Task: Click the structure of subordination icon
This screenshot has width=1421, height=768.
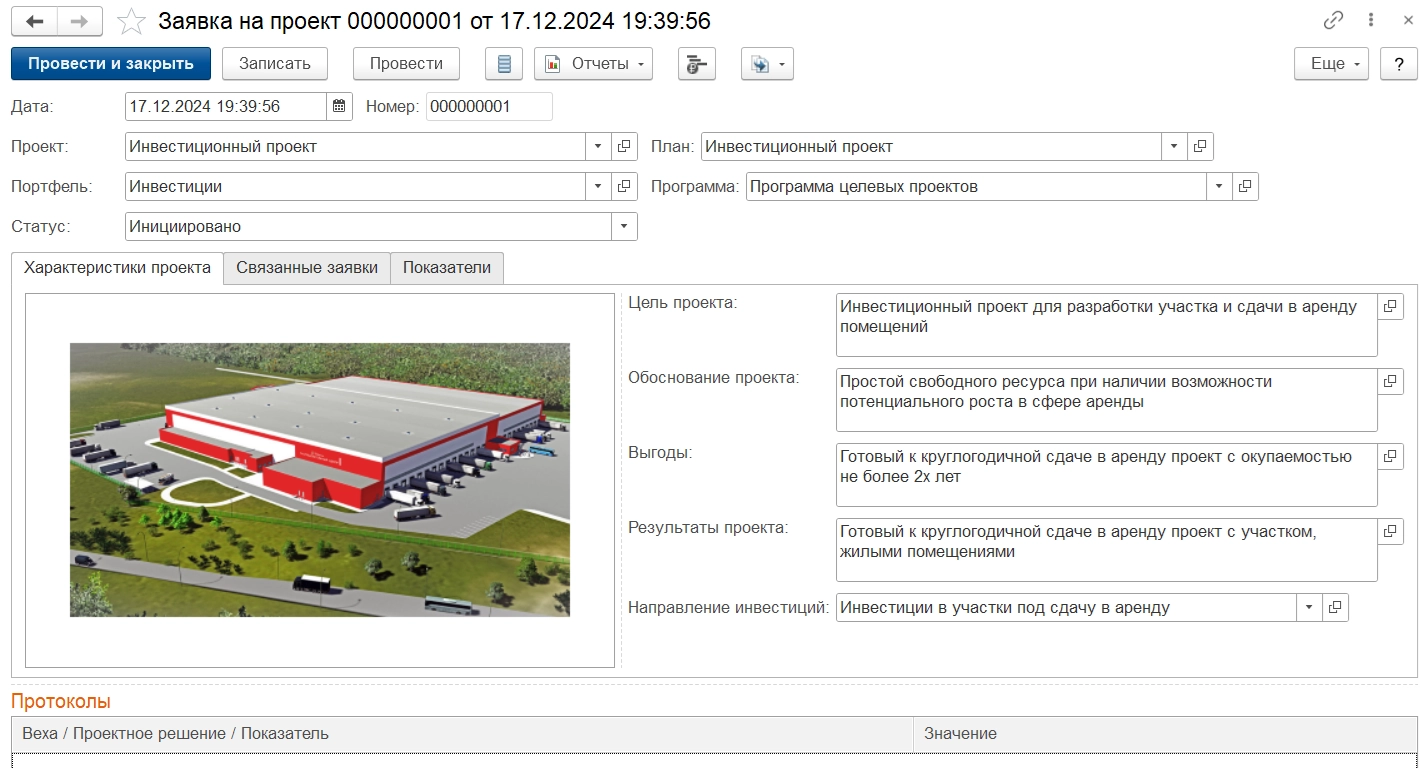Action: pyautogui.click(x=696, y=64)
